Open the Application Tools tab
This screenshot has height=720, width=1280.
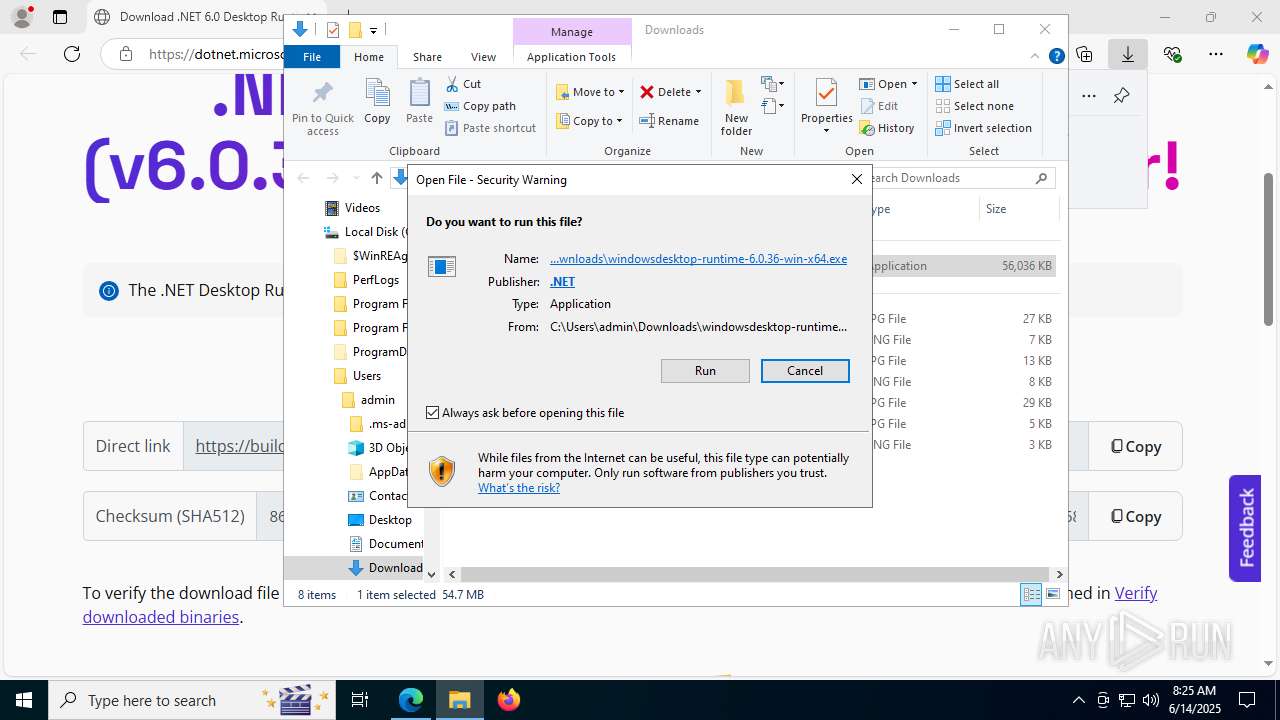click(x=571, y=57)
